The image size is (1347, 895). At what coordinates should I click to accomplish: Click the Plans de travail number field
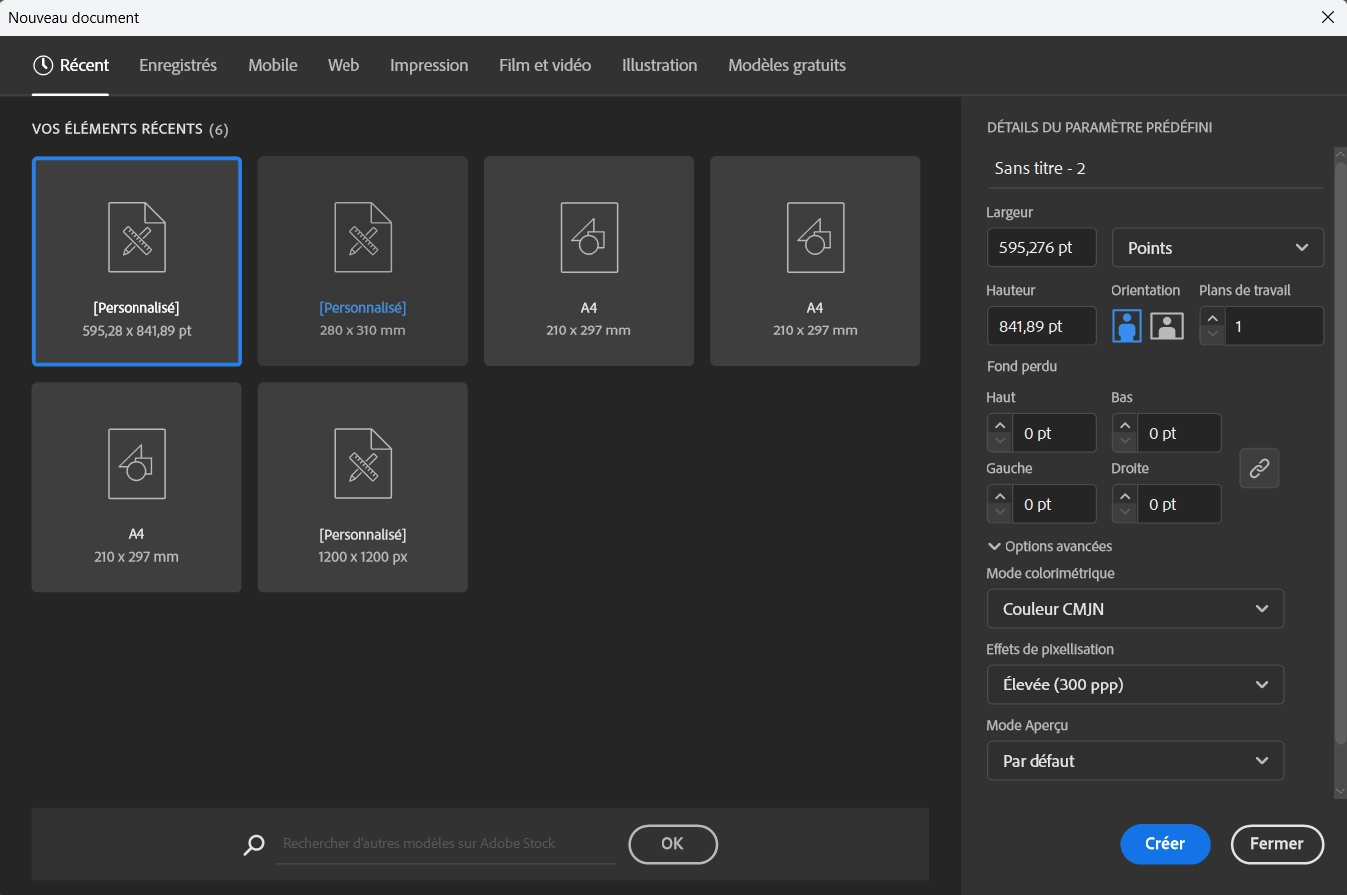coord(1274,326)
